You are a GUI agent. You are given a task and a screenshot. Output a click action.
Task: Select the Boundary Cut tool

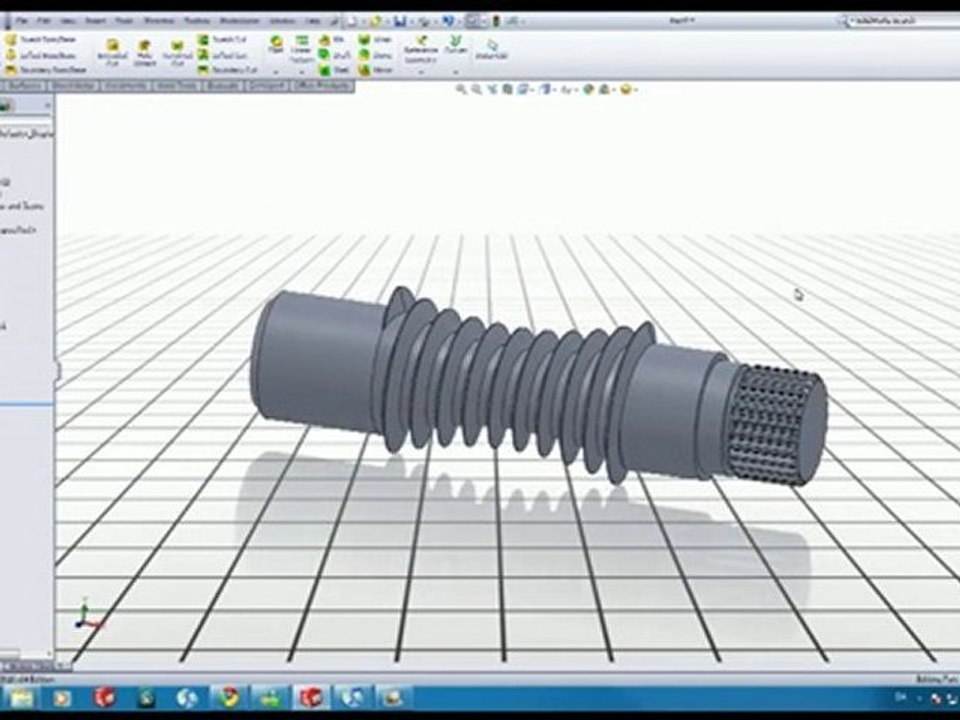(x=227, y=70)
